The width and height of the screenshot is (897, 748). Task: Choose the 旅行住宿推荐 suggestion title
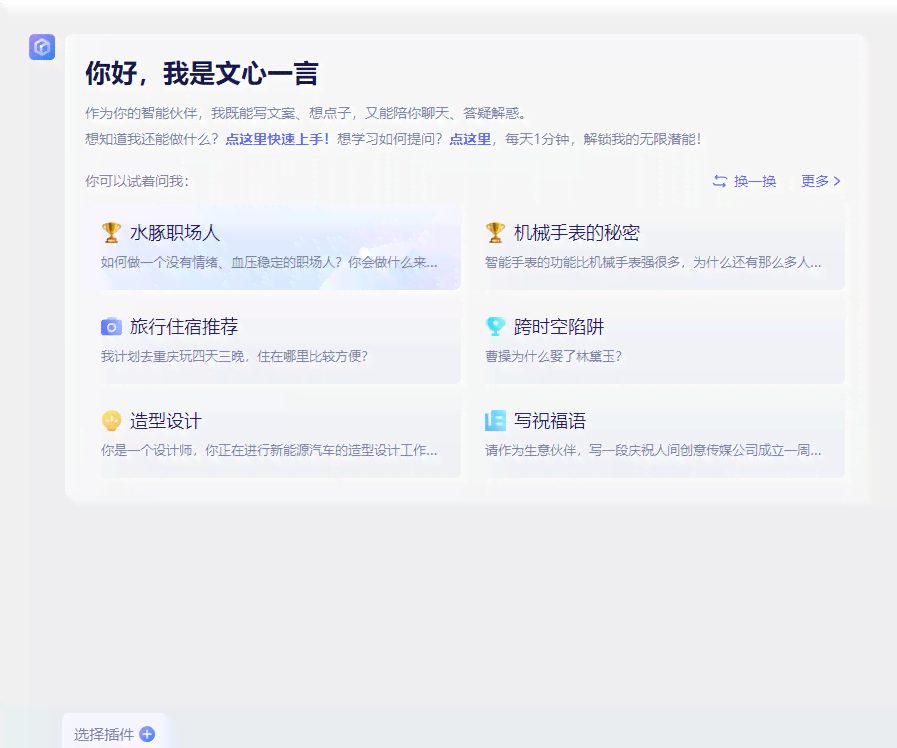tap(184, 327)
